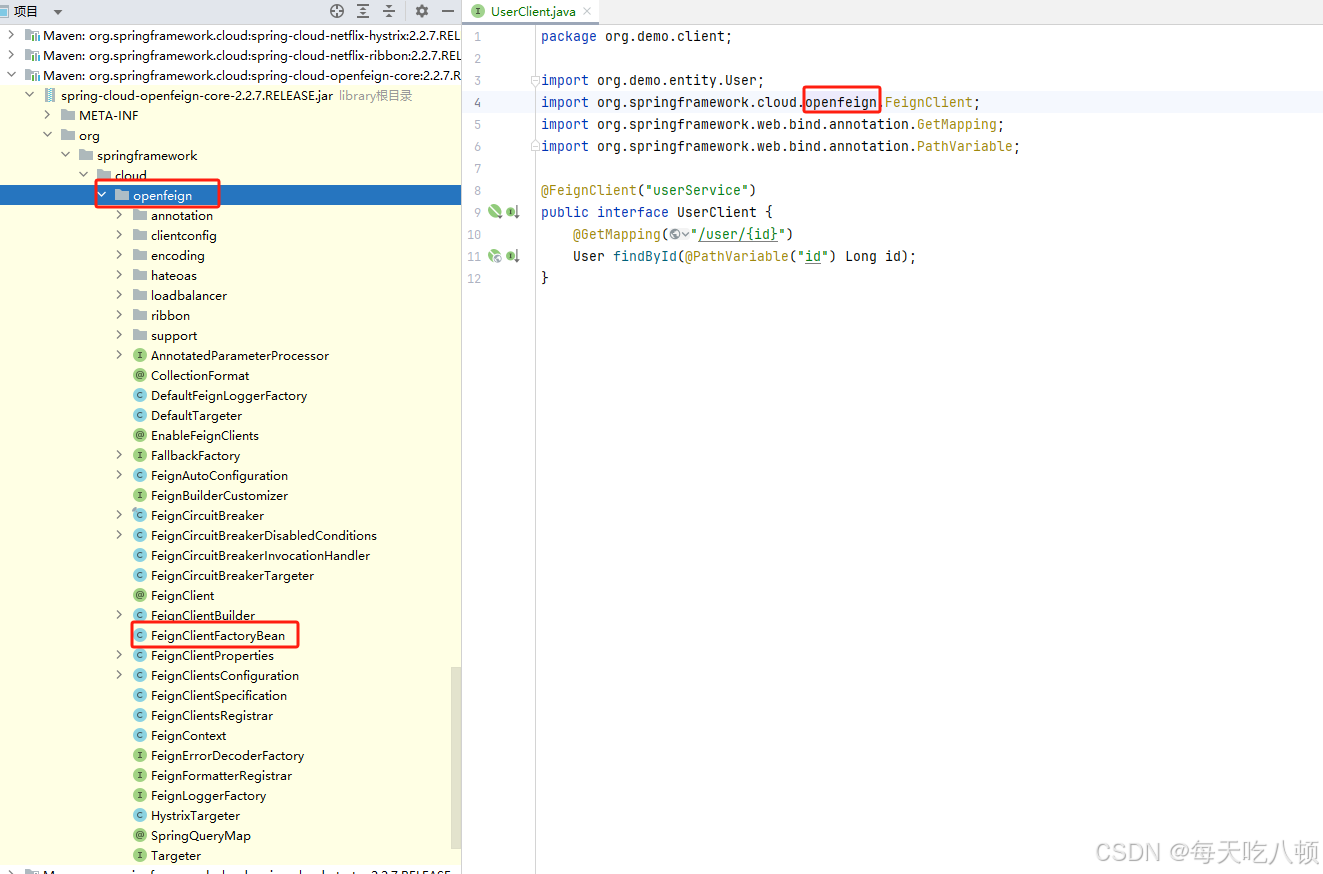The width and height of the screenshot is (1323, 874).
Task: Select the encoding package folder
Action: (178, 255)
